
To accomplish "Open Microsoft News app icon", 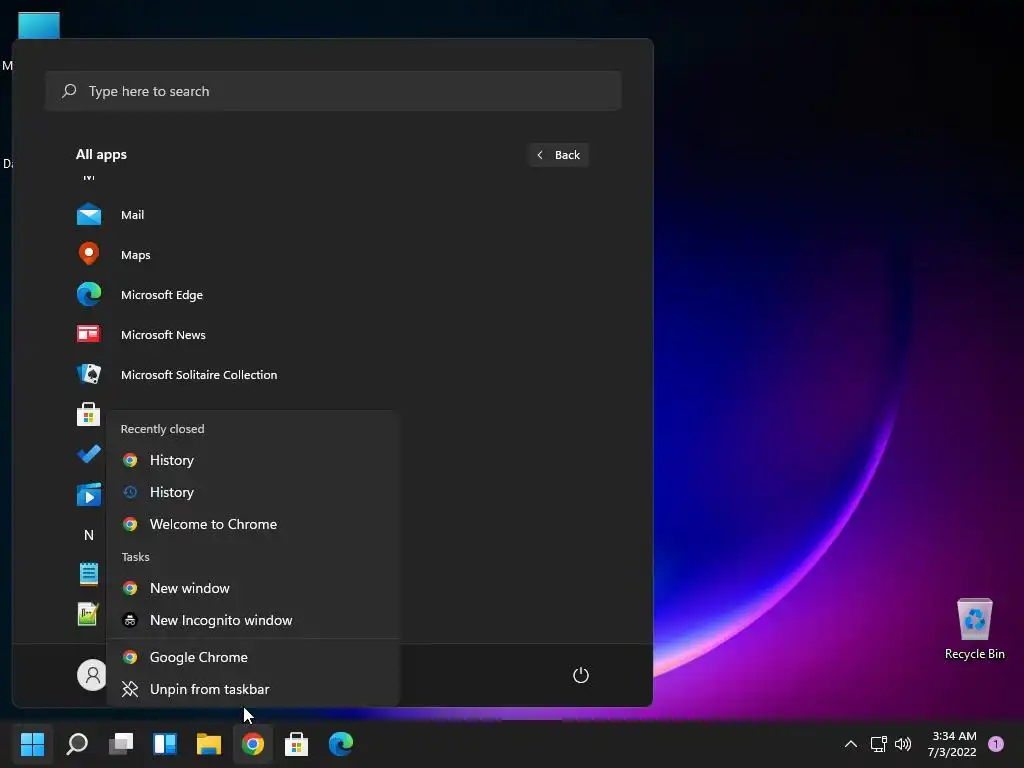I will pyautogui.click(x=89, y=334).
